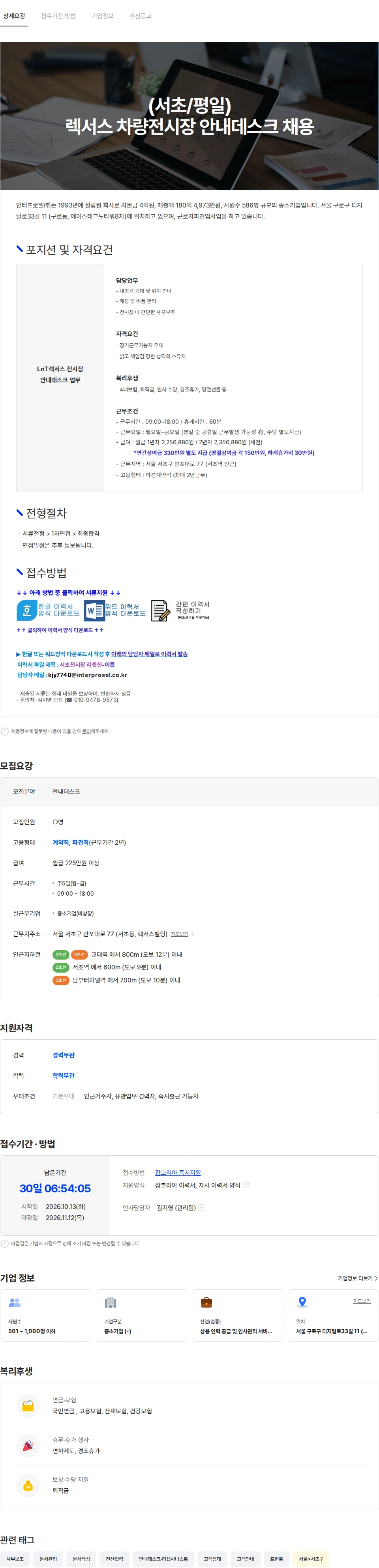379x1568 pixels.
Task: Click the 3호선 badge for 교대역
Action: (79, 954)
